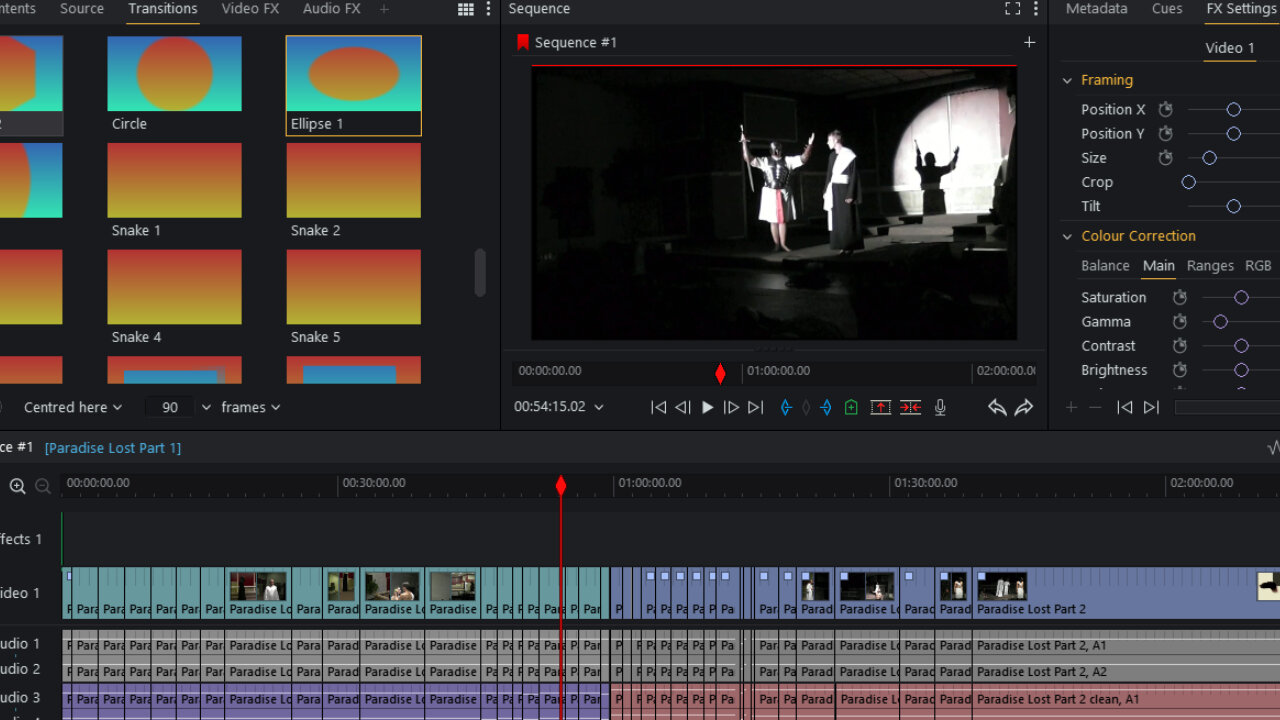The image size is (1280, 720).
Task: Go to previous keyframe in FX Settings
Action: [1125, 407]
